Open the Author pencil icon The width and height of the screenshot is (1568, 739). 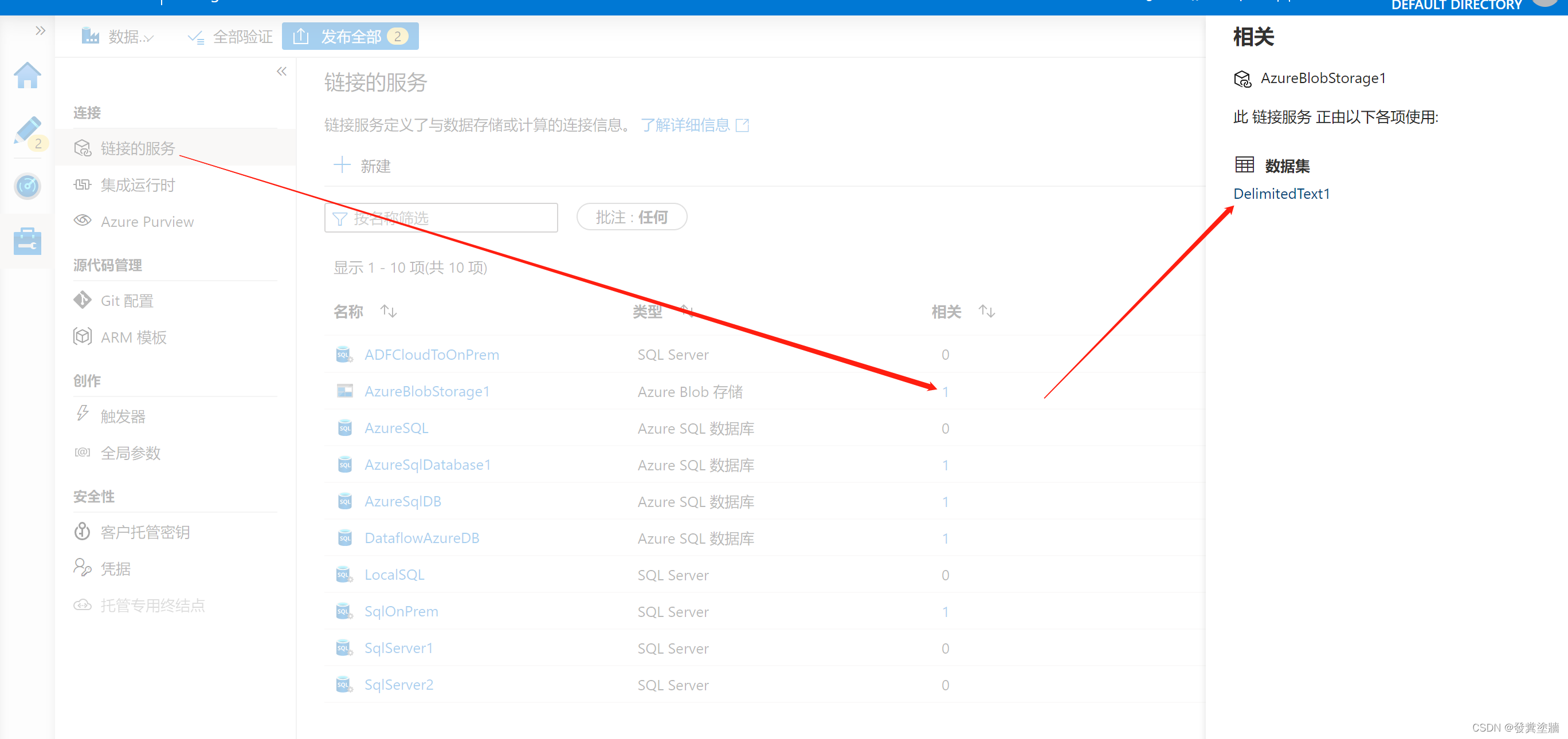tap(28, 130)
